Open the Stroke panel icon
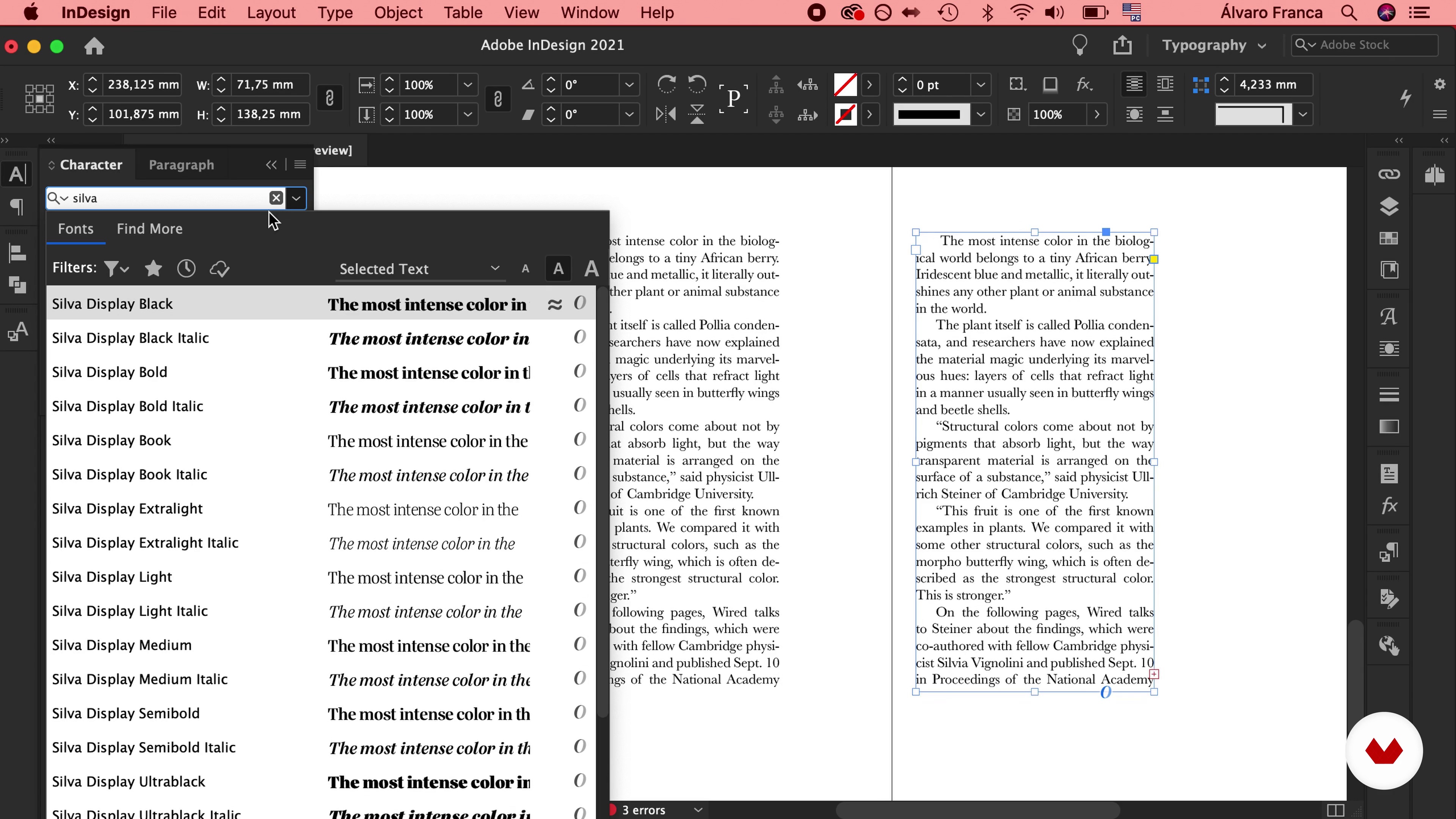 click(x=1389, y=394)
